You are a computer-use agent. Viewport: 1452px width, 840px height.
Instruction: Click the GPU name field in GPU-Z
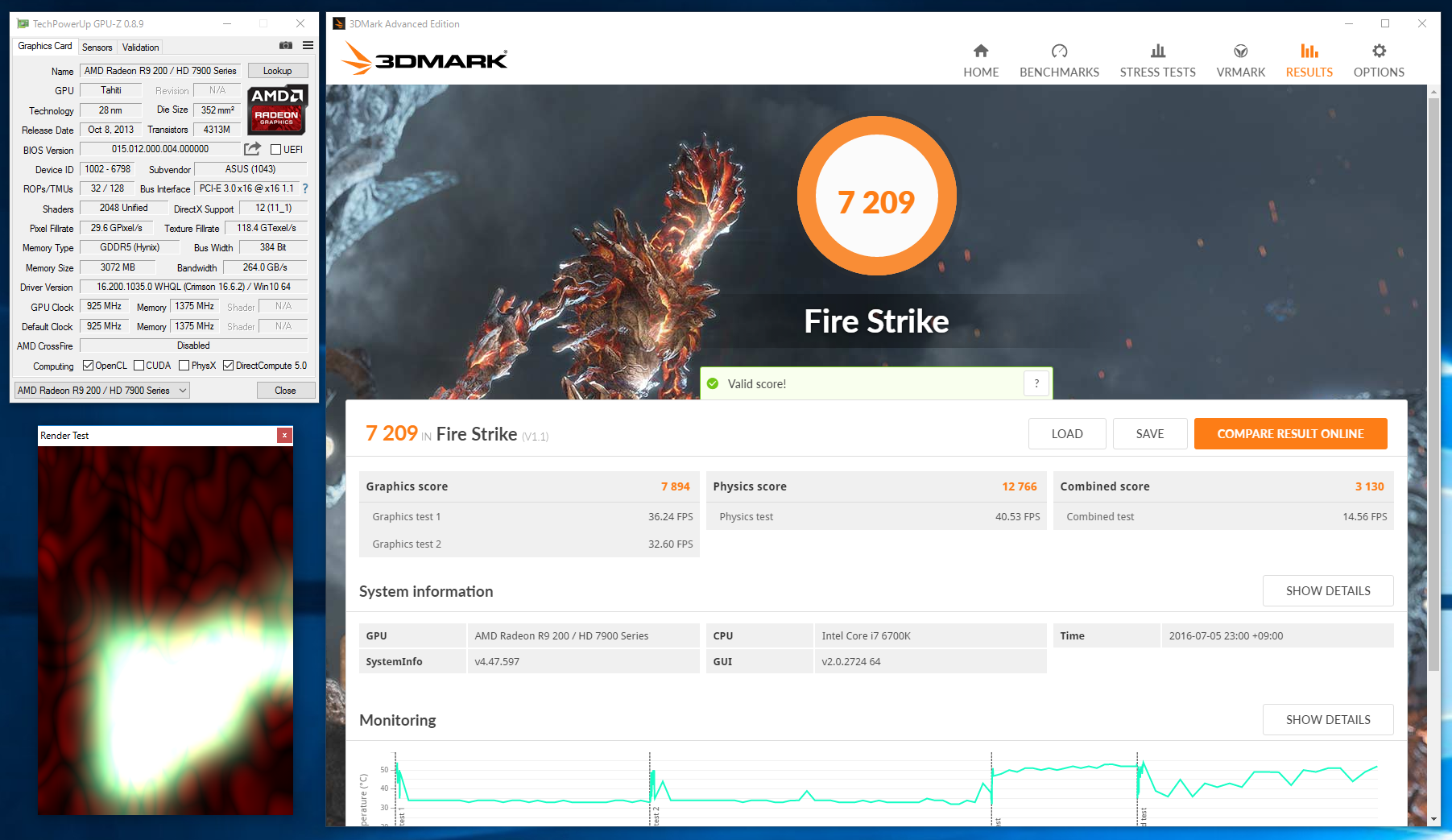[160, 71]
